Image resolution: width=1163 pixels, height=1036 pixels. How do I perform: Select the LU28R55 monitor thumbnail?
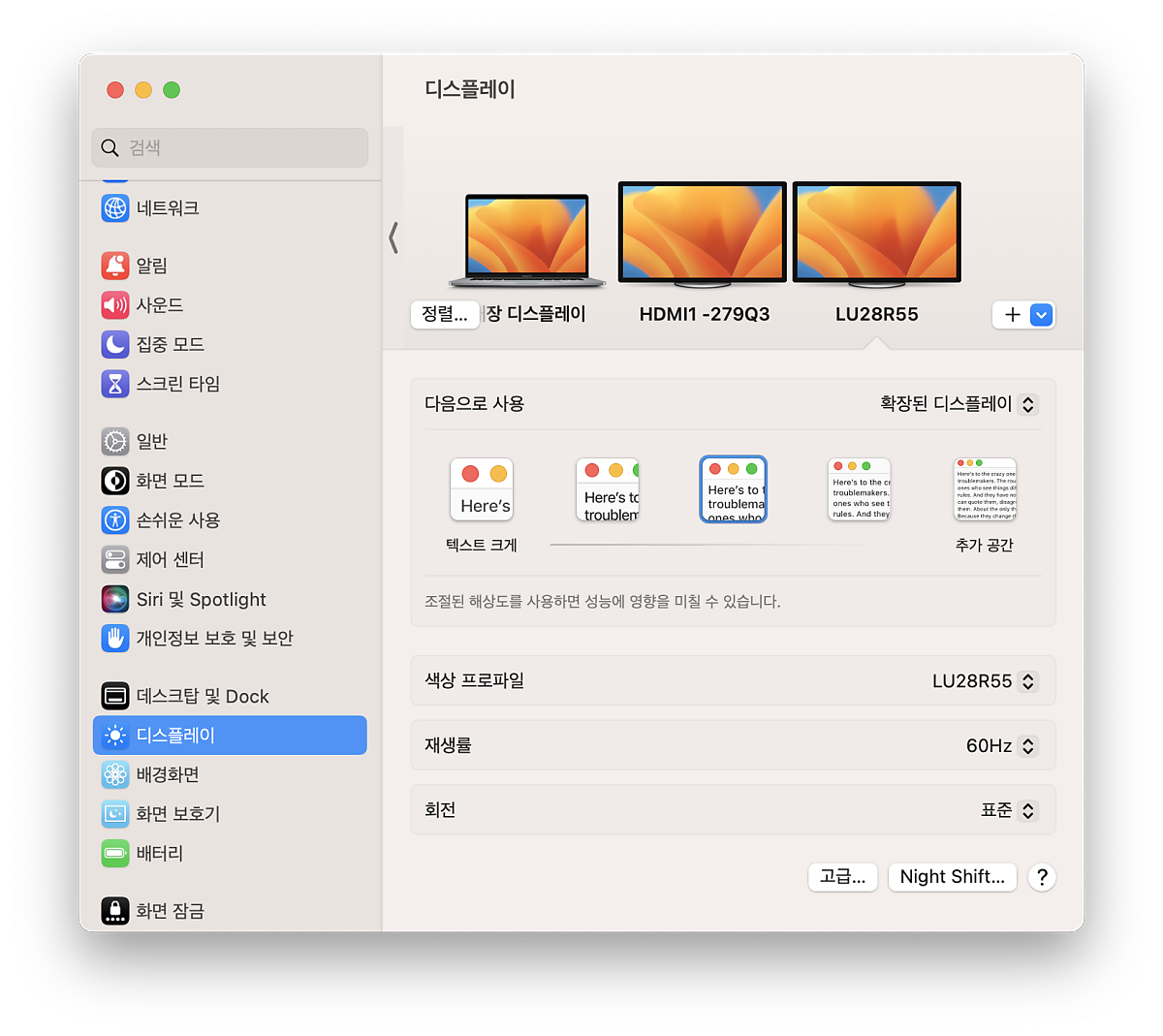point(877,235)
